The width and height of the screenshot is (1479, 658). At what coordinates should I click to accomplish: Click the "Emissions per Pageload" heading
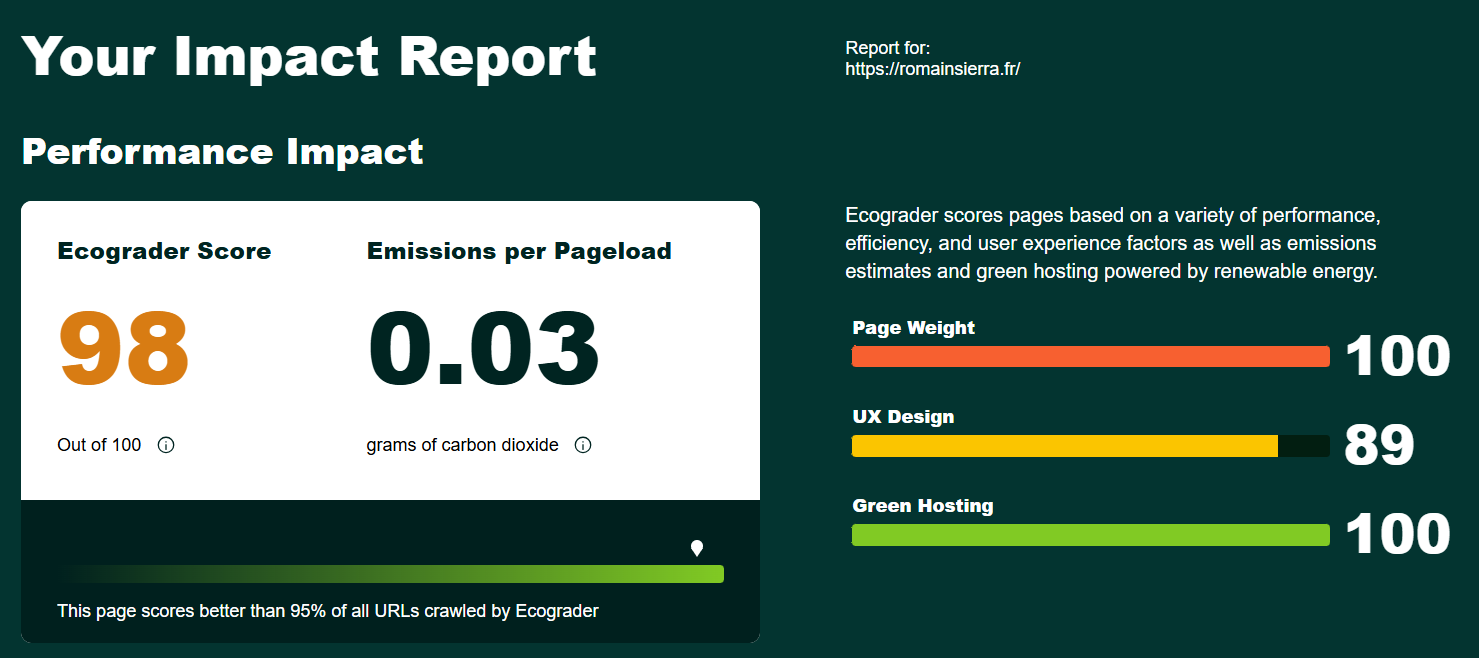pos(519,251)
